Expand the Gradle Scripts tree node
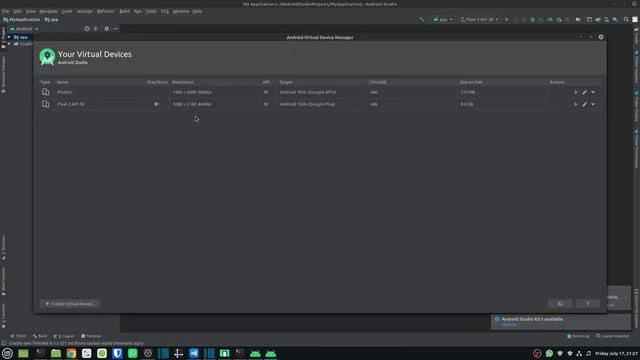Image resolution: width=640 pixels, height=360 pixels. click(x=9, y=44)
